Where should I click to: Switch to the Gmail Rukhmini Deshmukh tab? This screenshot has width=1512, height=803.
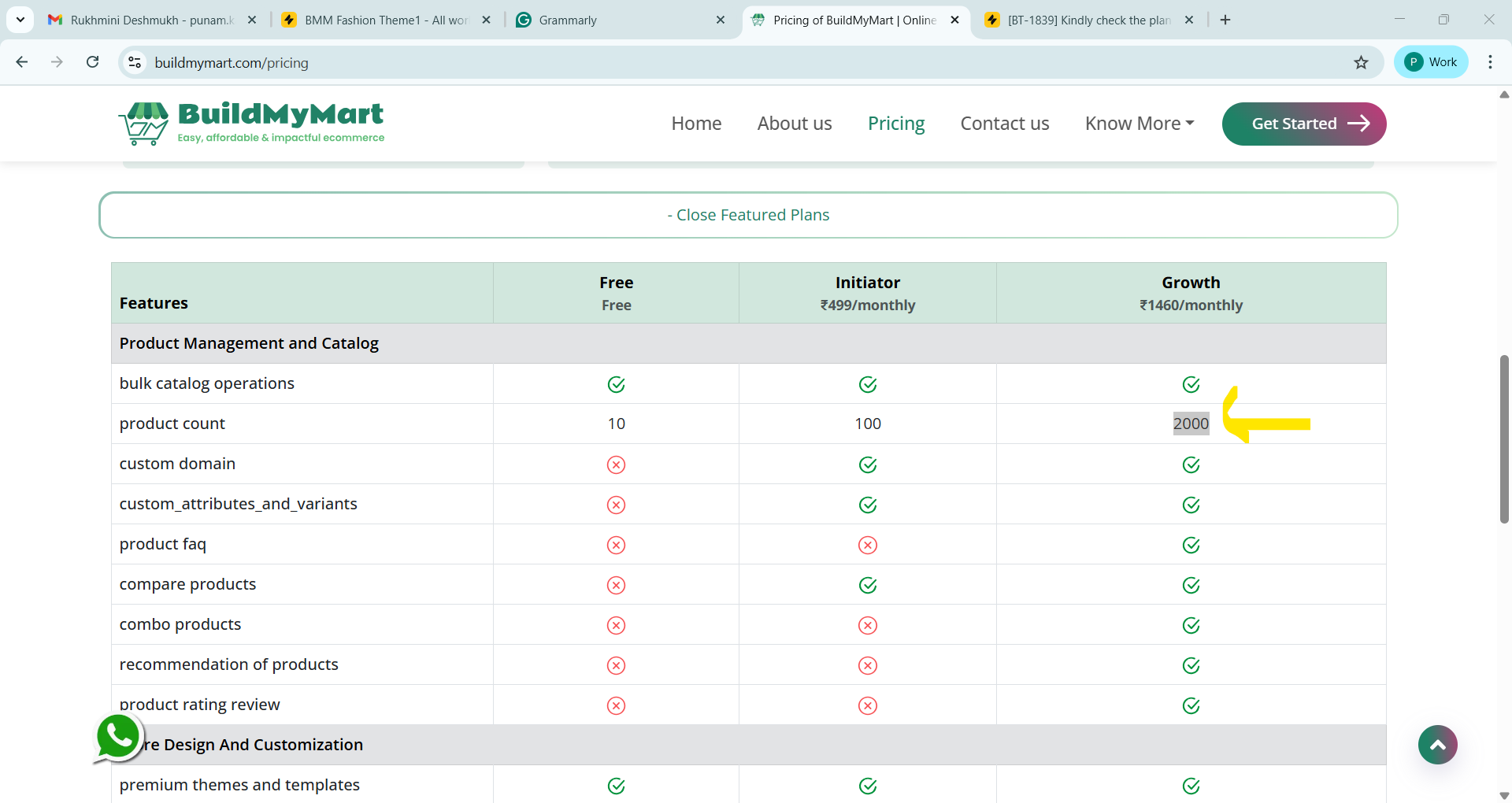click(x=153, y=20)
